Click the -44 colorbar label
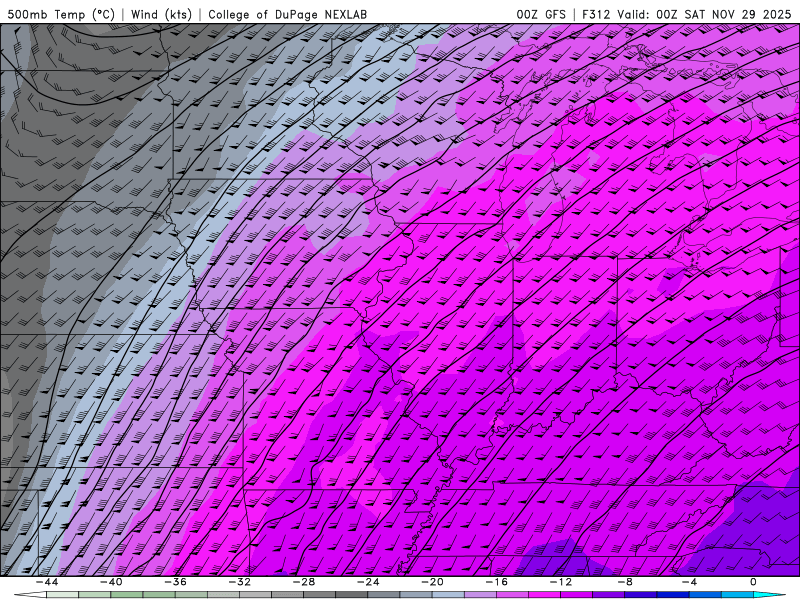This screenshot has width=800, height=600. tap(47, 582)
